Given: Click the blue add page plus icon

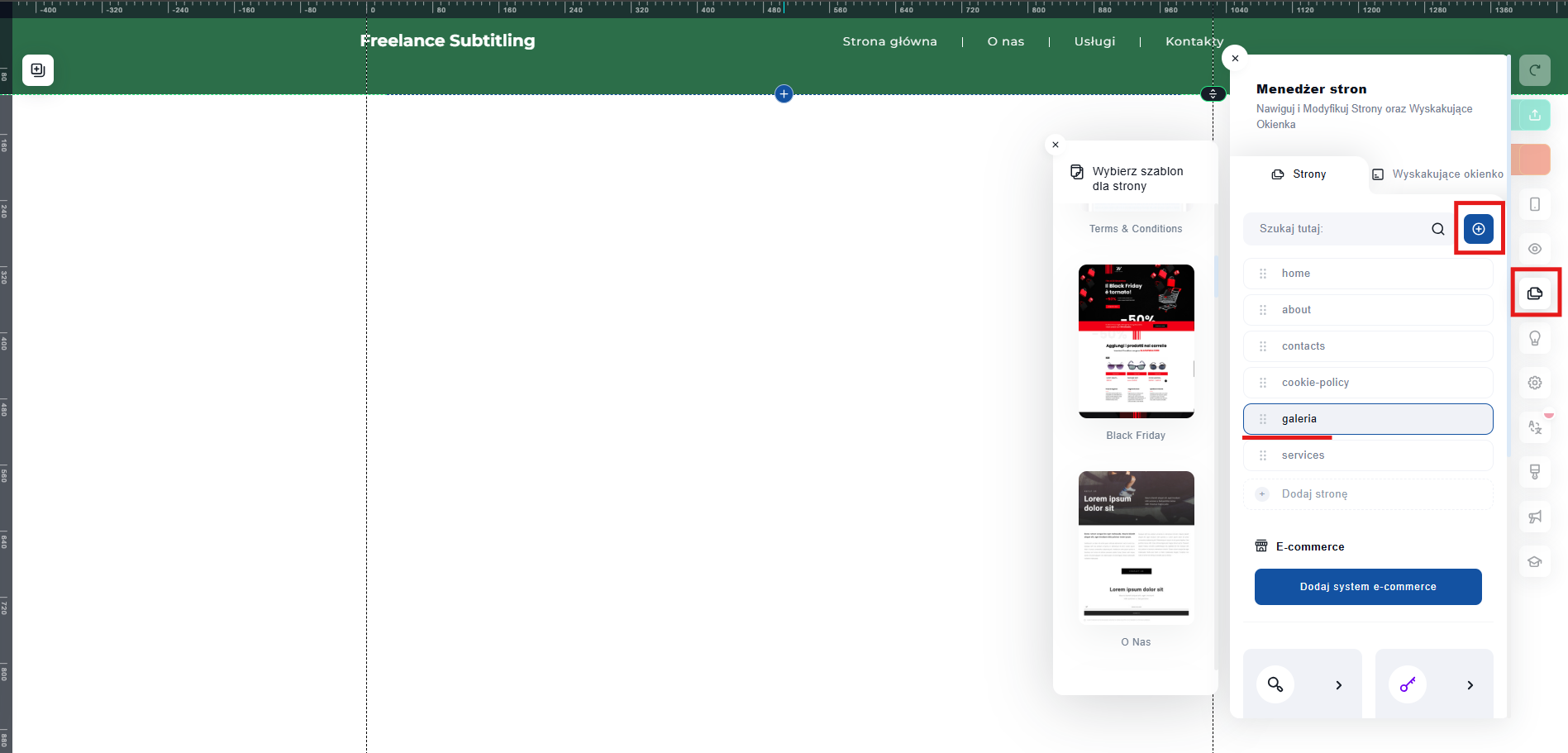Looking at the screenshot, I should (x=1478, y=229).
